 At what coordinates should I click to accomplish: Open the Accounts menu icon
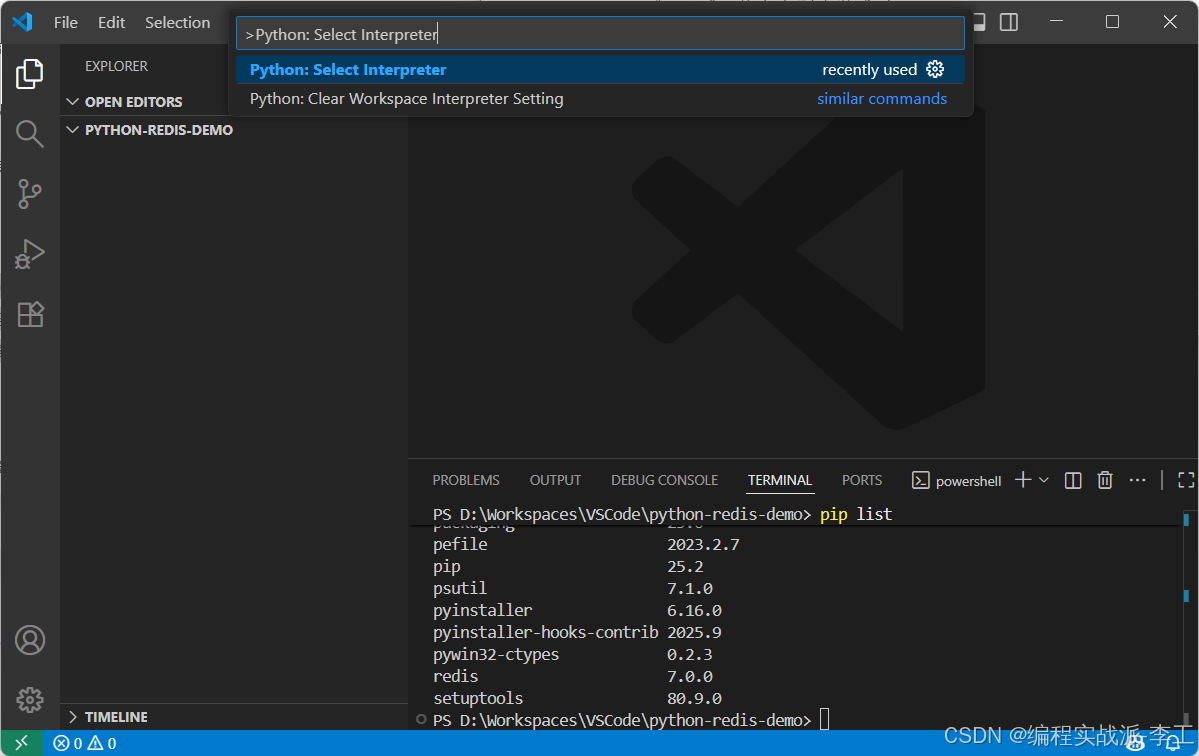[30, 640]
